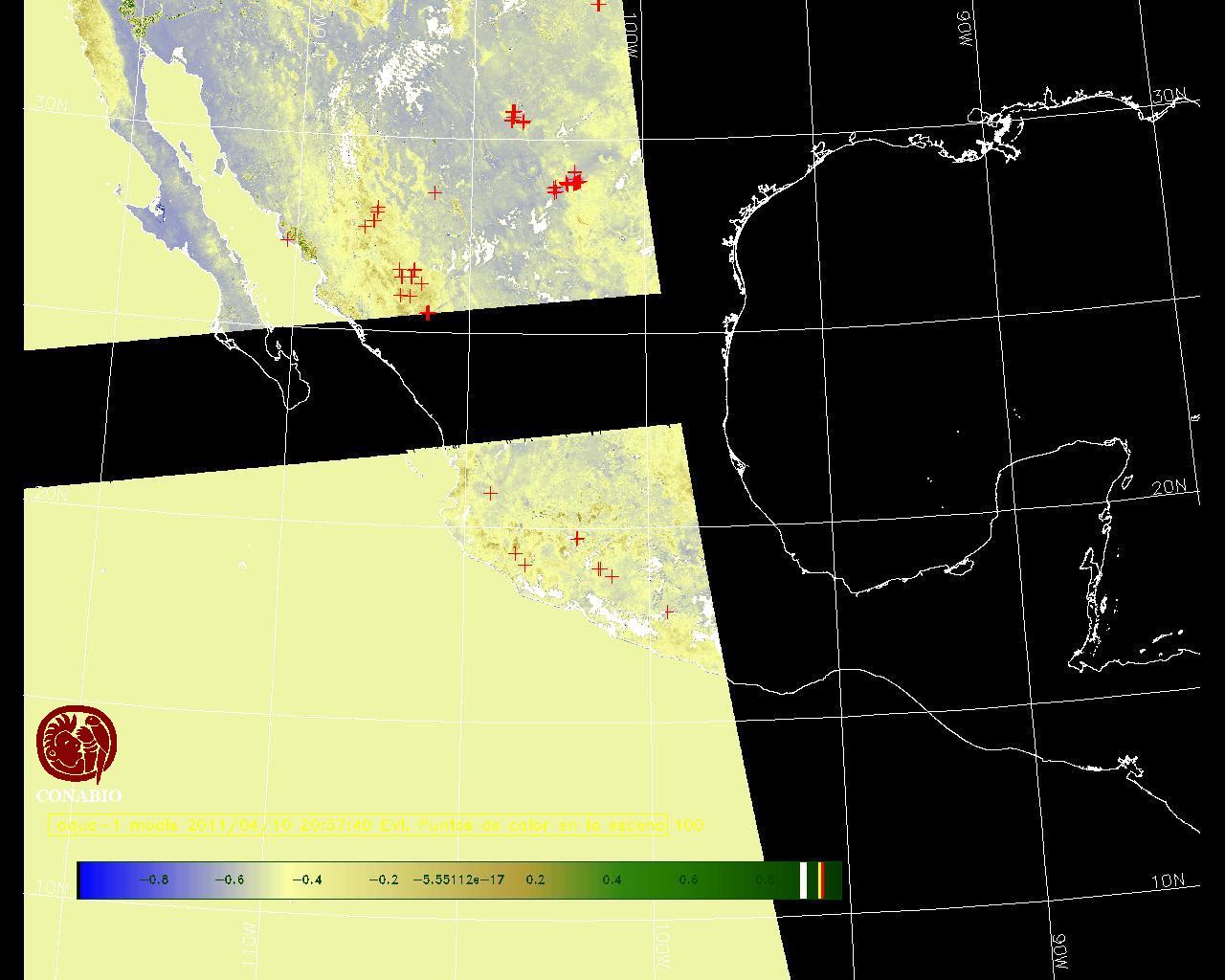This screenshot has width=1225, height=980.
Task: Select the 0.4 green value on color bar
Action: pyautogui.click(x=612, y=880)
